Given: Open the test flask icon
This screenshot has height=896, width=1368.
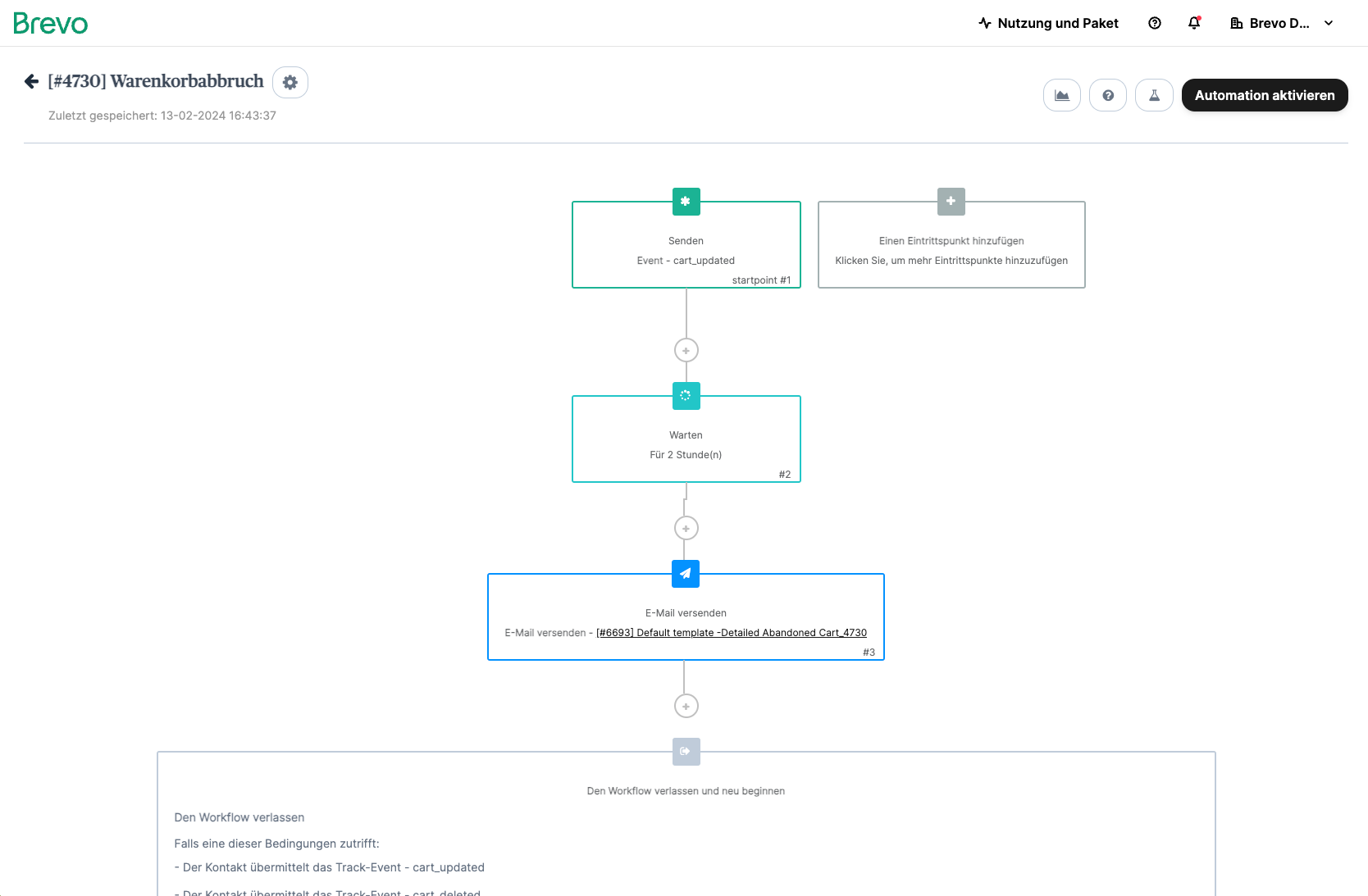Looking at the screenshot, I should point(1154,95).
